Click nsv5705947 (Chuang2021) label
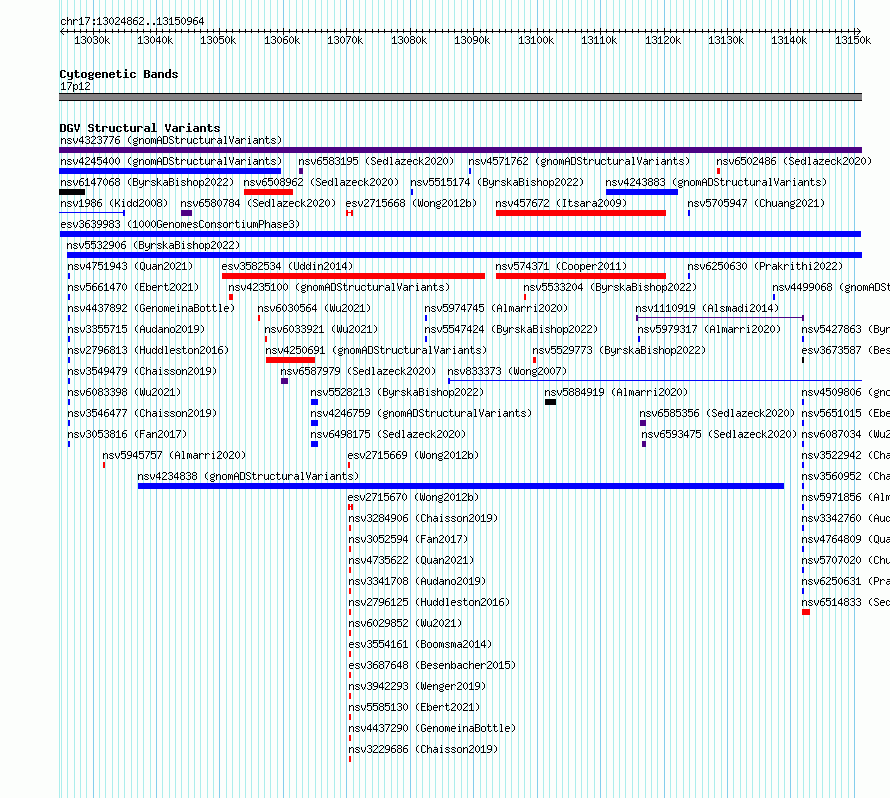This screenshot has height=798, width=890. (756, 203)
